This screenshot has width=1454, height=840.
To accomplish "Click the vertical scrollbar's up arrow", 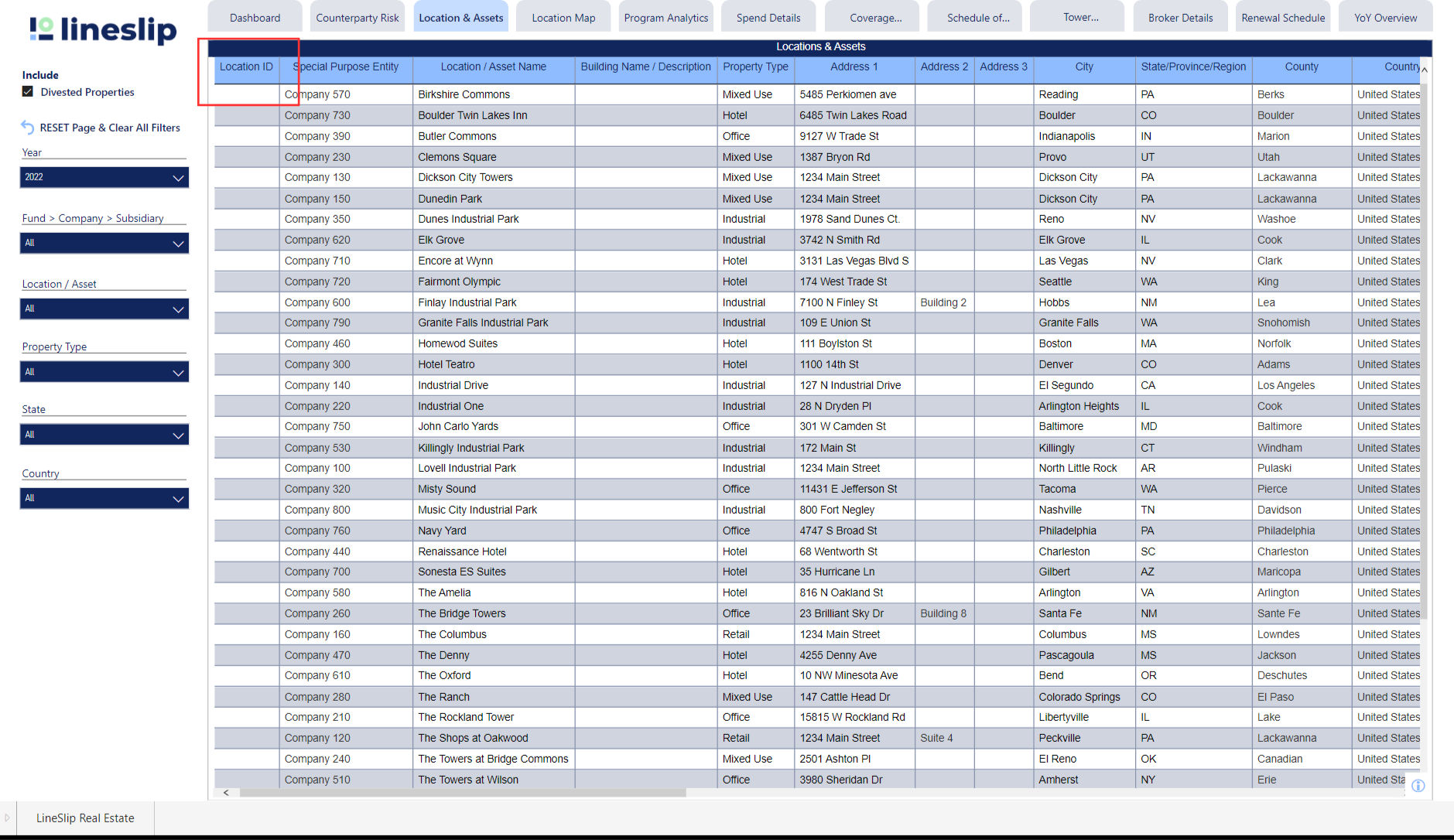I will point(1425,70).
